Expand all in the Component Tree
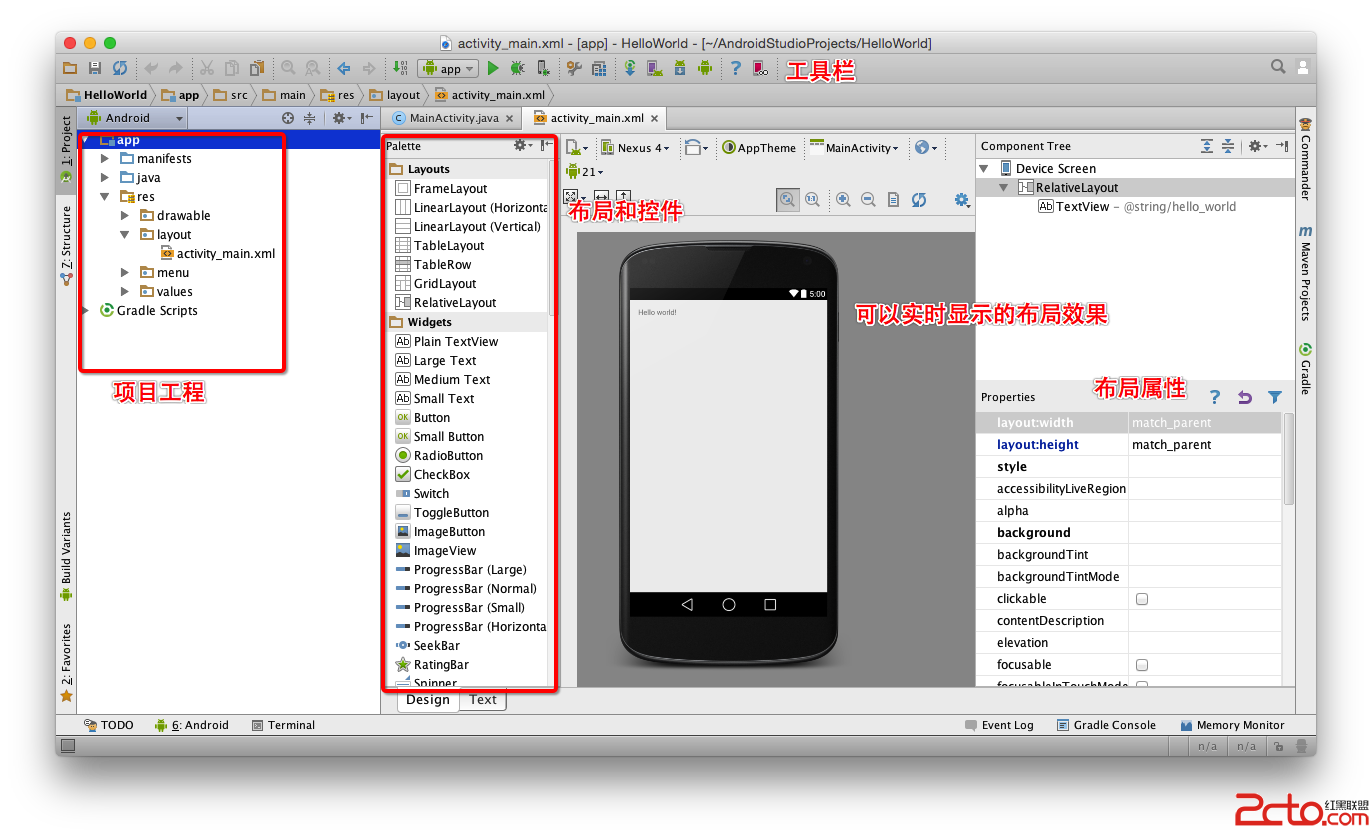 coord(1207,146)
